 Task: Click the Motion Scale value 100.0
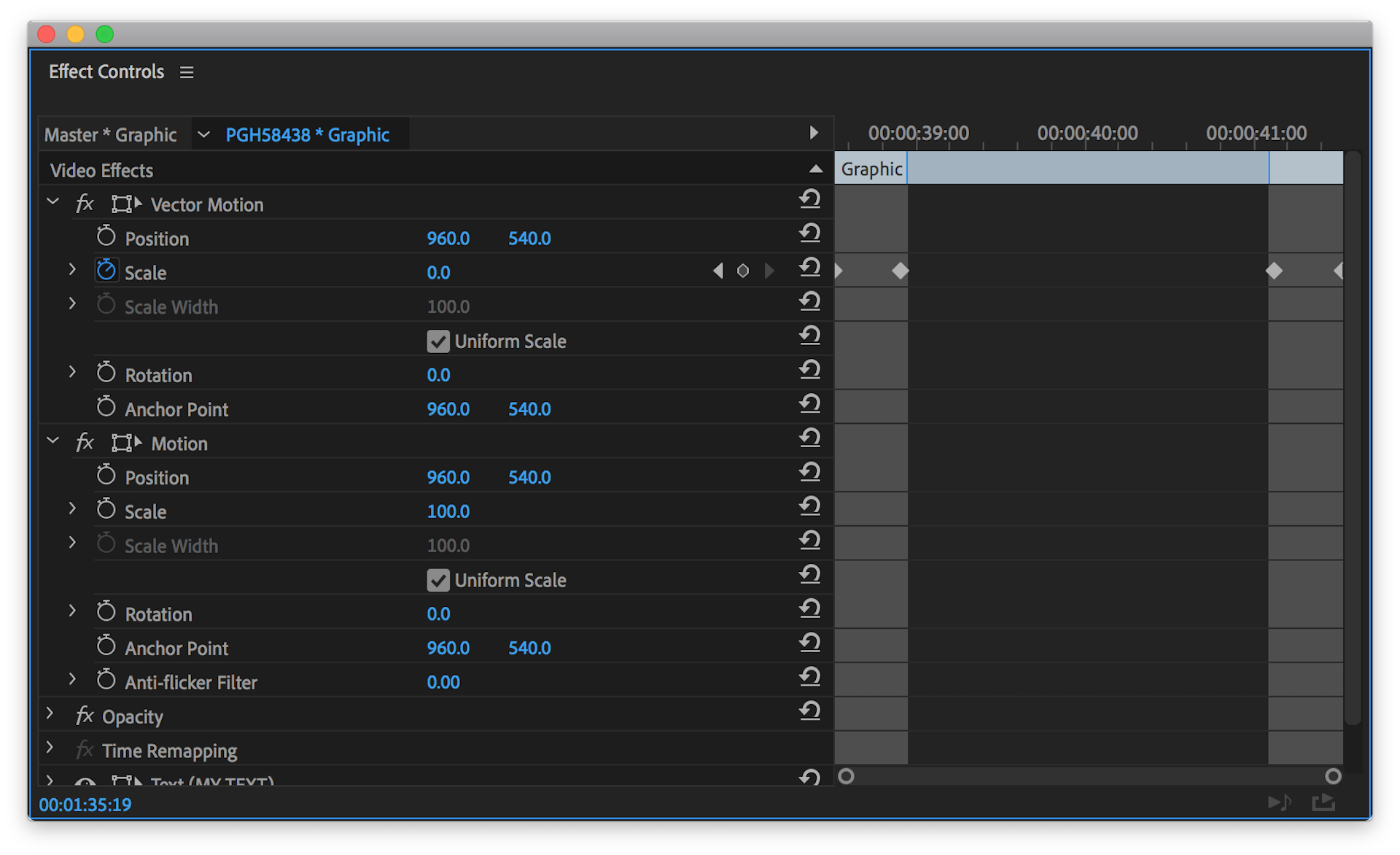[x=448, y=511]
